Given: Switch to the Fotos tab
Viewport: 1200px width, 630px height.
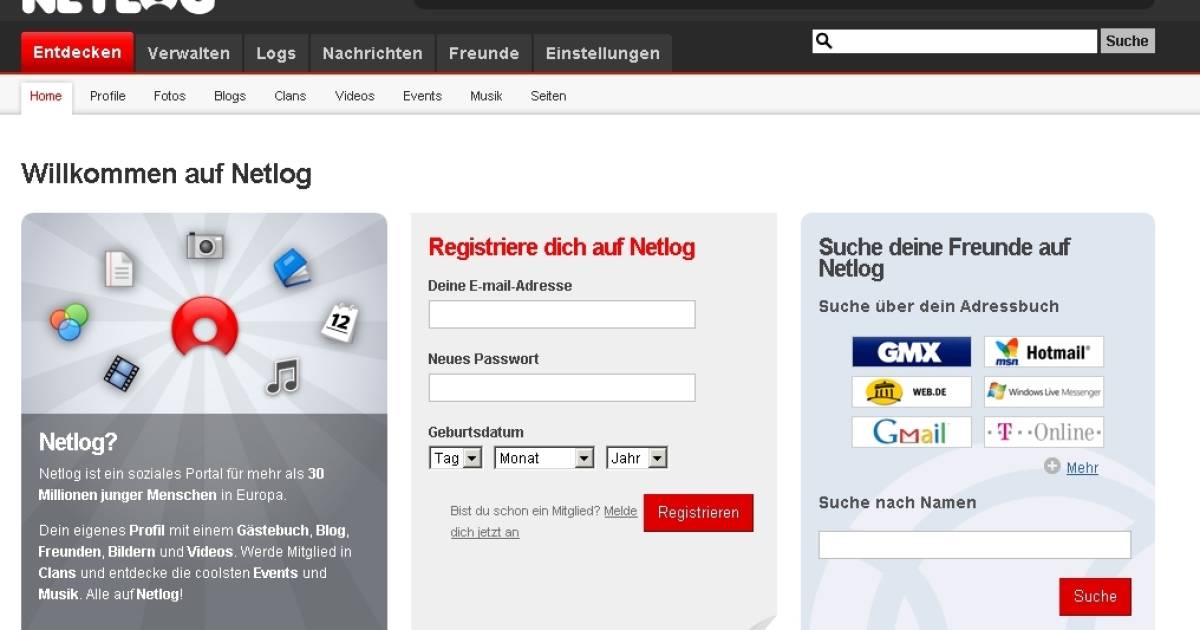Looking at the screenshot, I should [x=169, y=95].
